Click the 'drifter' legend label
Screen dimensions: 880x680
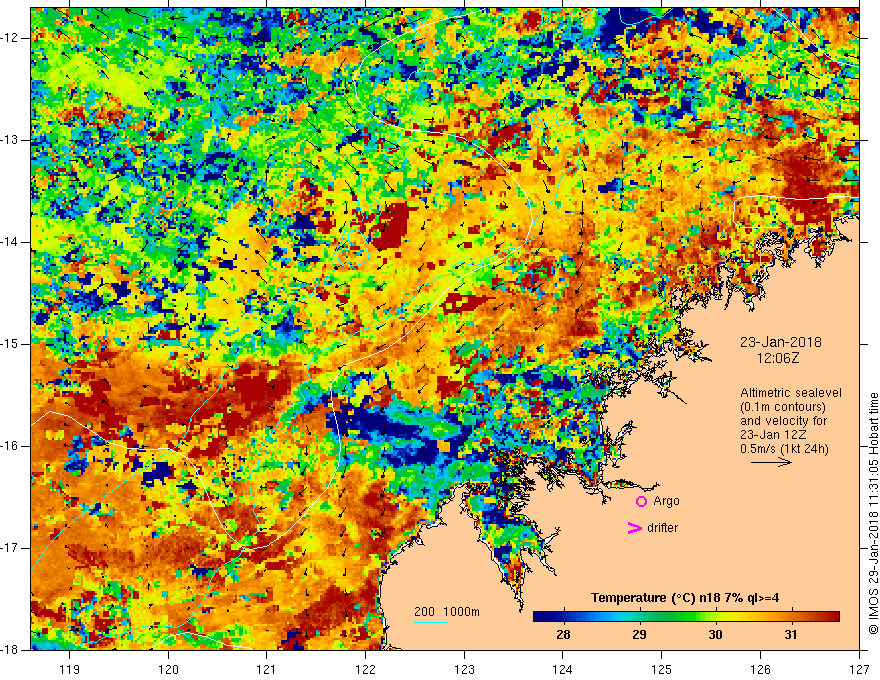pos(662,528)
